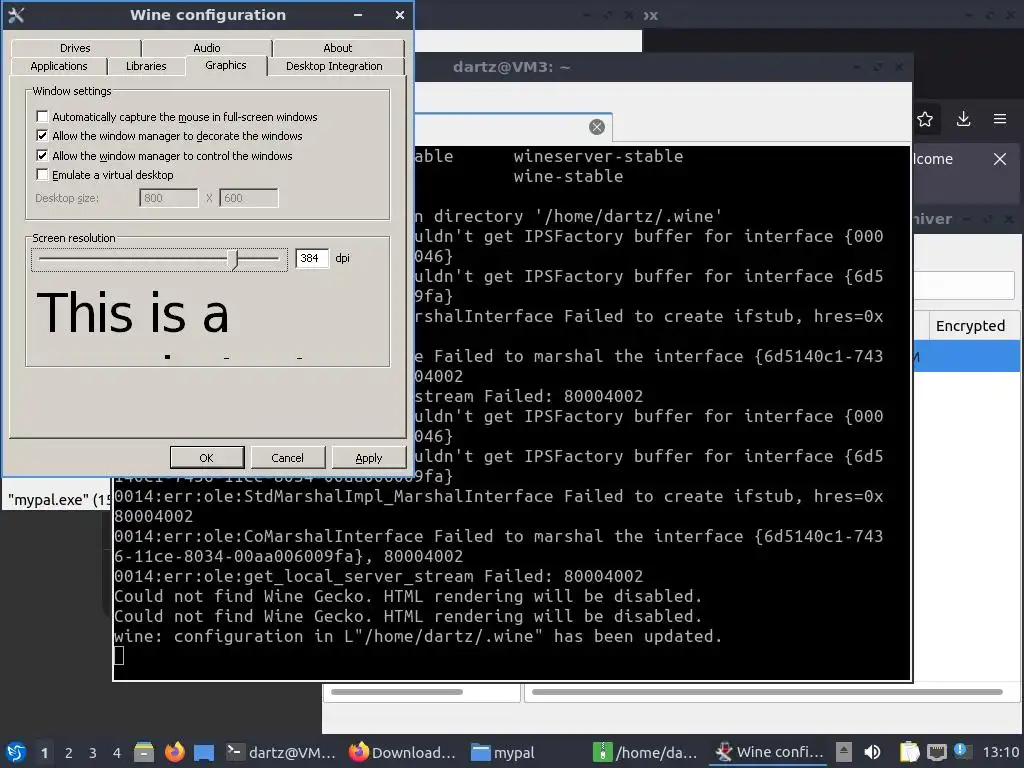The width and height of the screenshot is (1024, 768).
Task: Switch to /home/da archiver taskbar entry
Action: coord(645,752)
